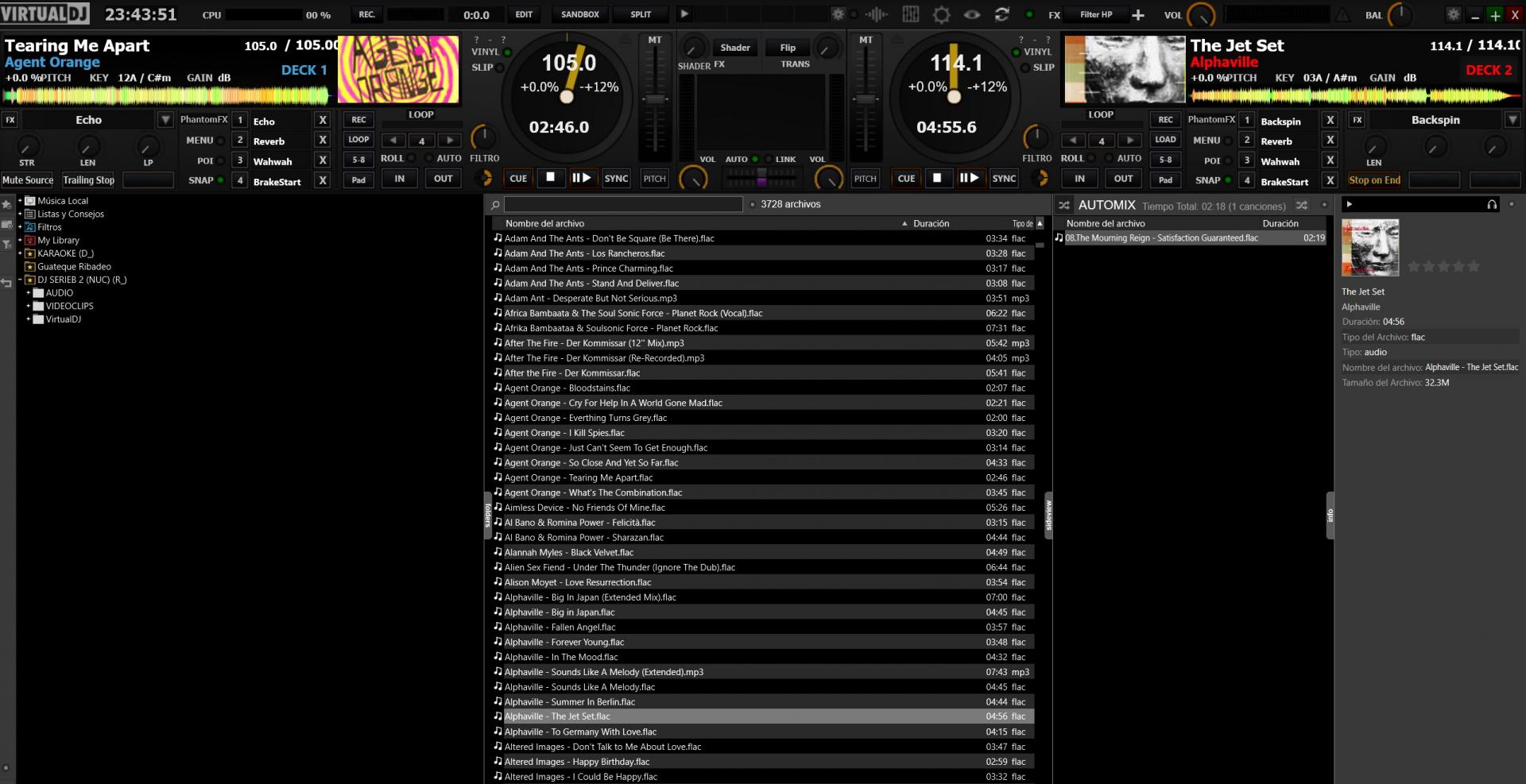Sort by Nombre del archivo column
Viewport: 1526px width, 784px height.
[x=545, y=223]
